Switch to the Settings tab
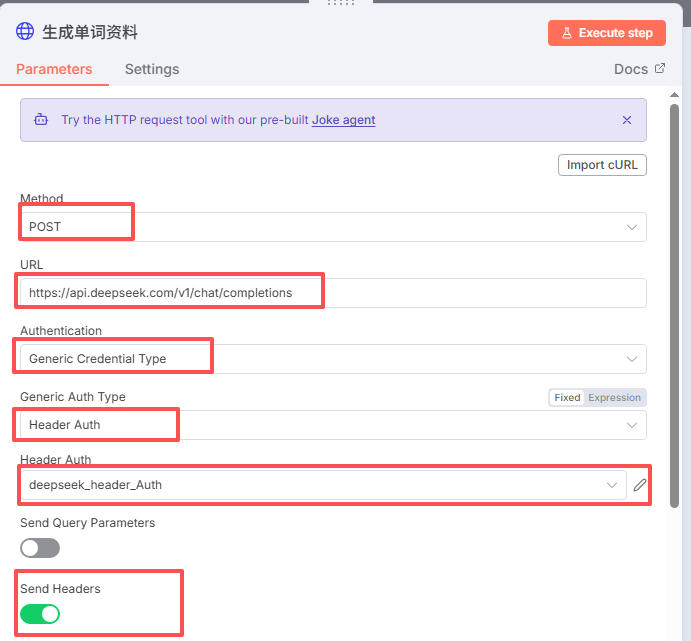 [x=152, y=69]
